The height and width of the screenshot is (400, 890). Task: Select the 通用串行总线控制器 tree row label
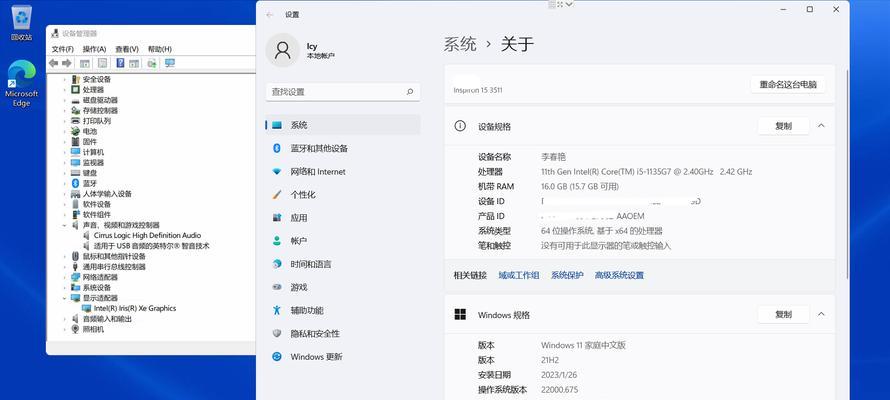pyautogui.click(x=115, y=267)
